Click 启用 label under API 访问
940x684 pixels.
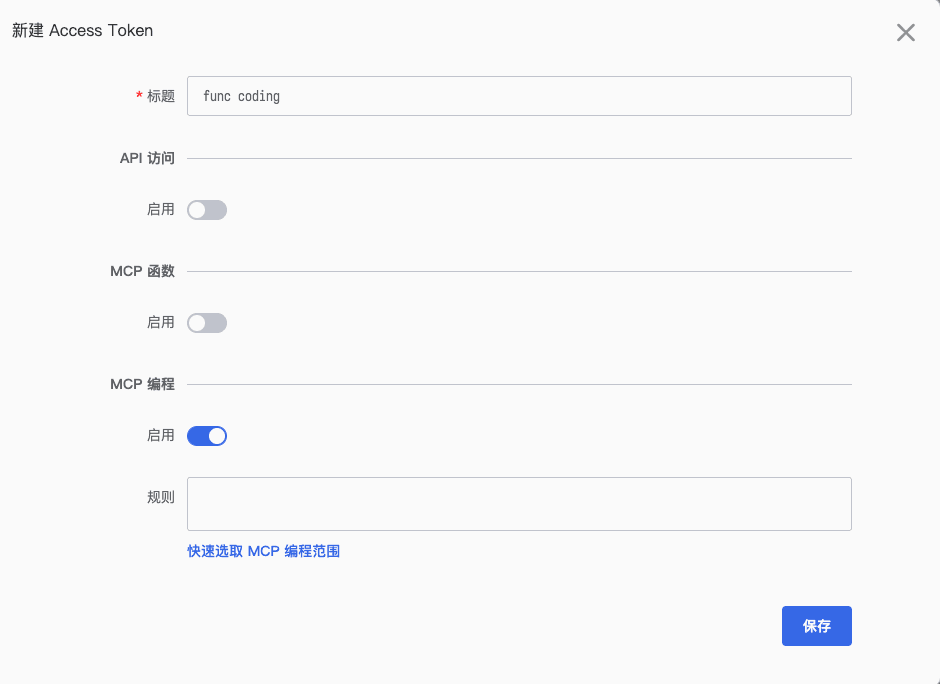click(x=161, y=209)
